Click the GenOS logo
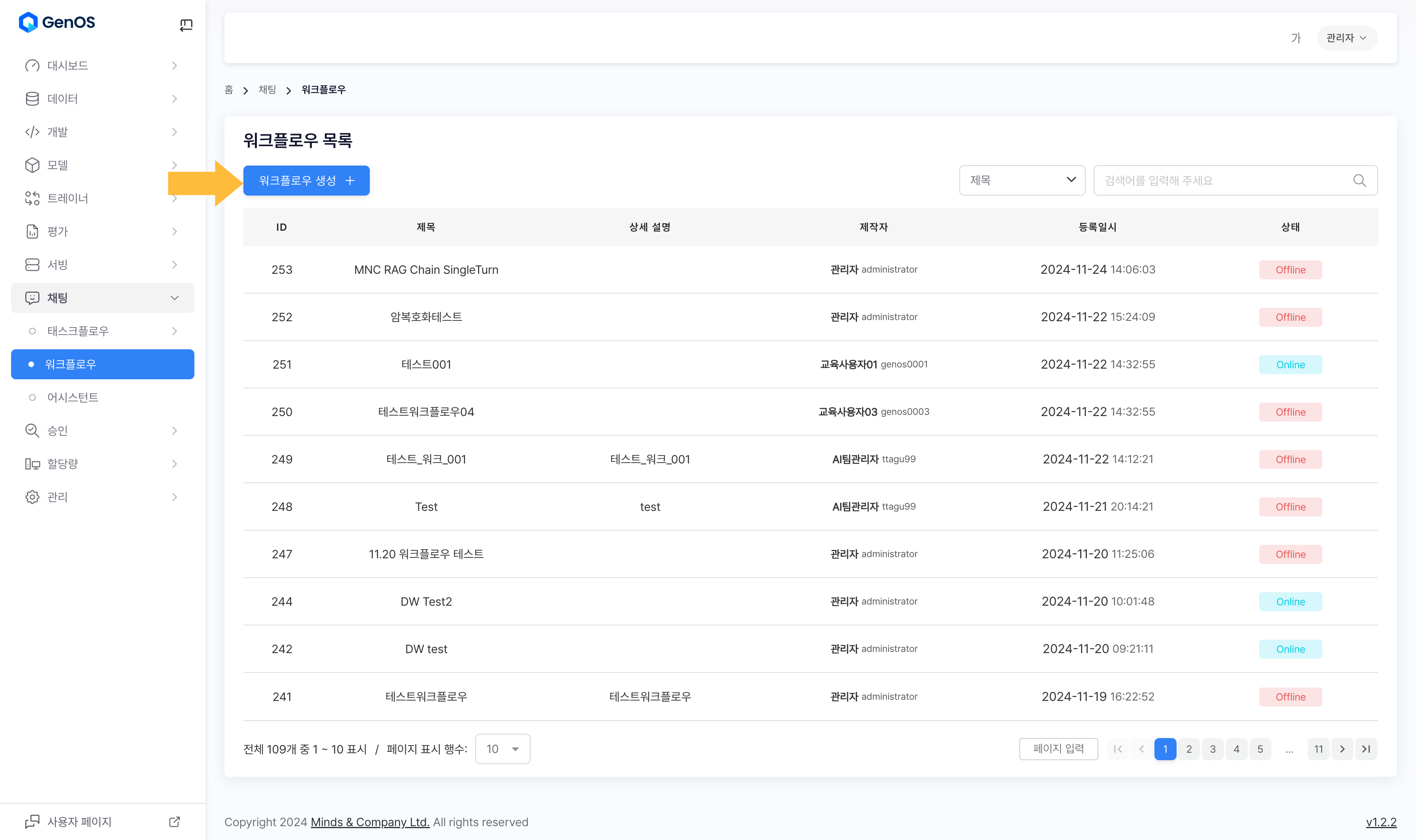The height and width of the screenshot is (840, 1416). [x=57, y=23]
